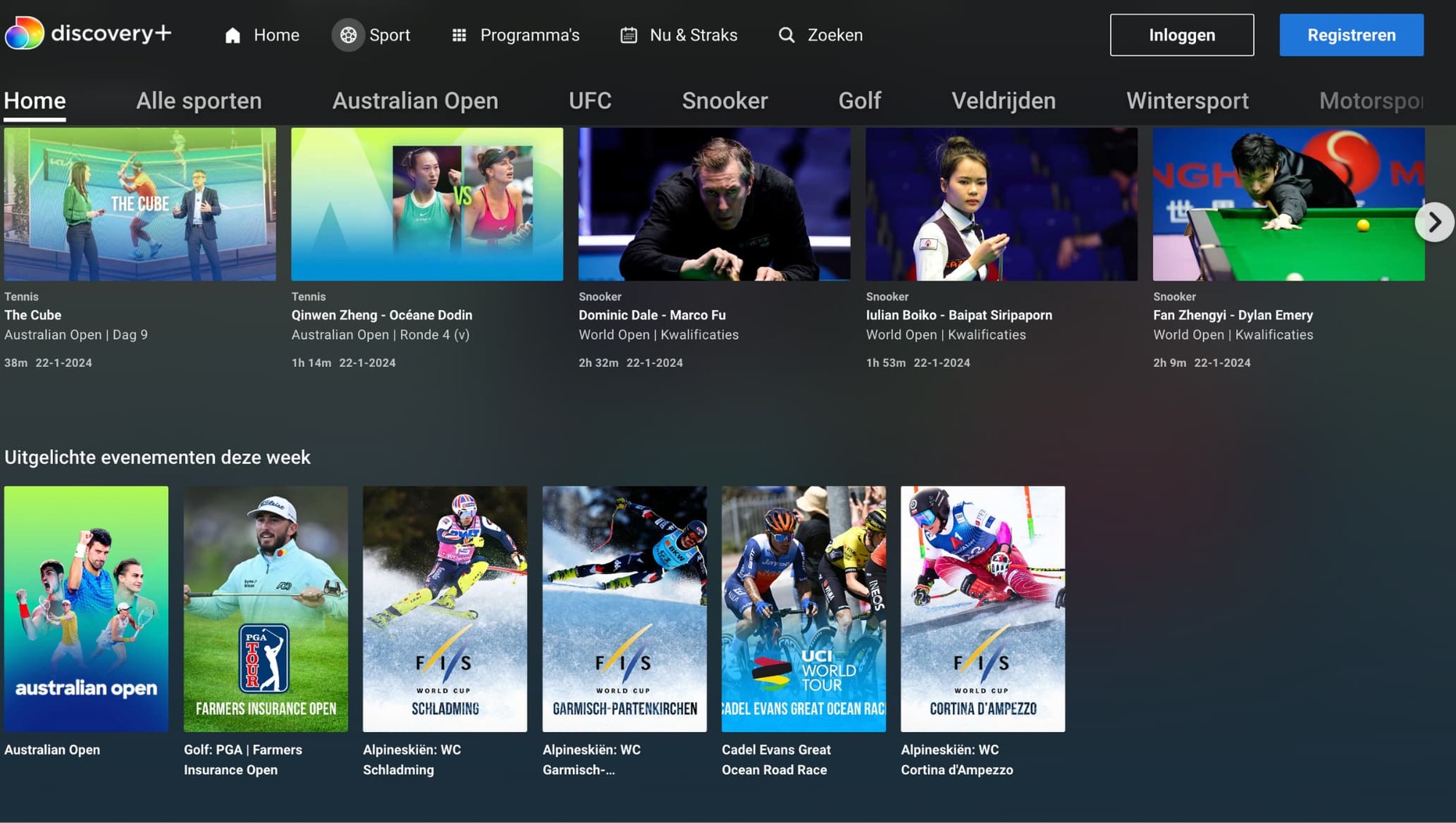Click 'The Cube' title link

coord(33,315)
